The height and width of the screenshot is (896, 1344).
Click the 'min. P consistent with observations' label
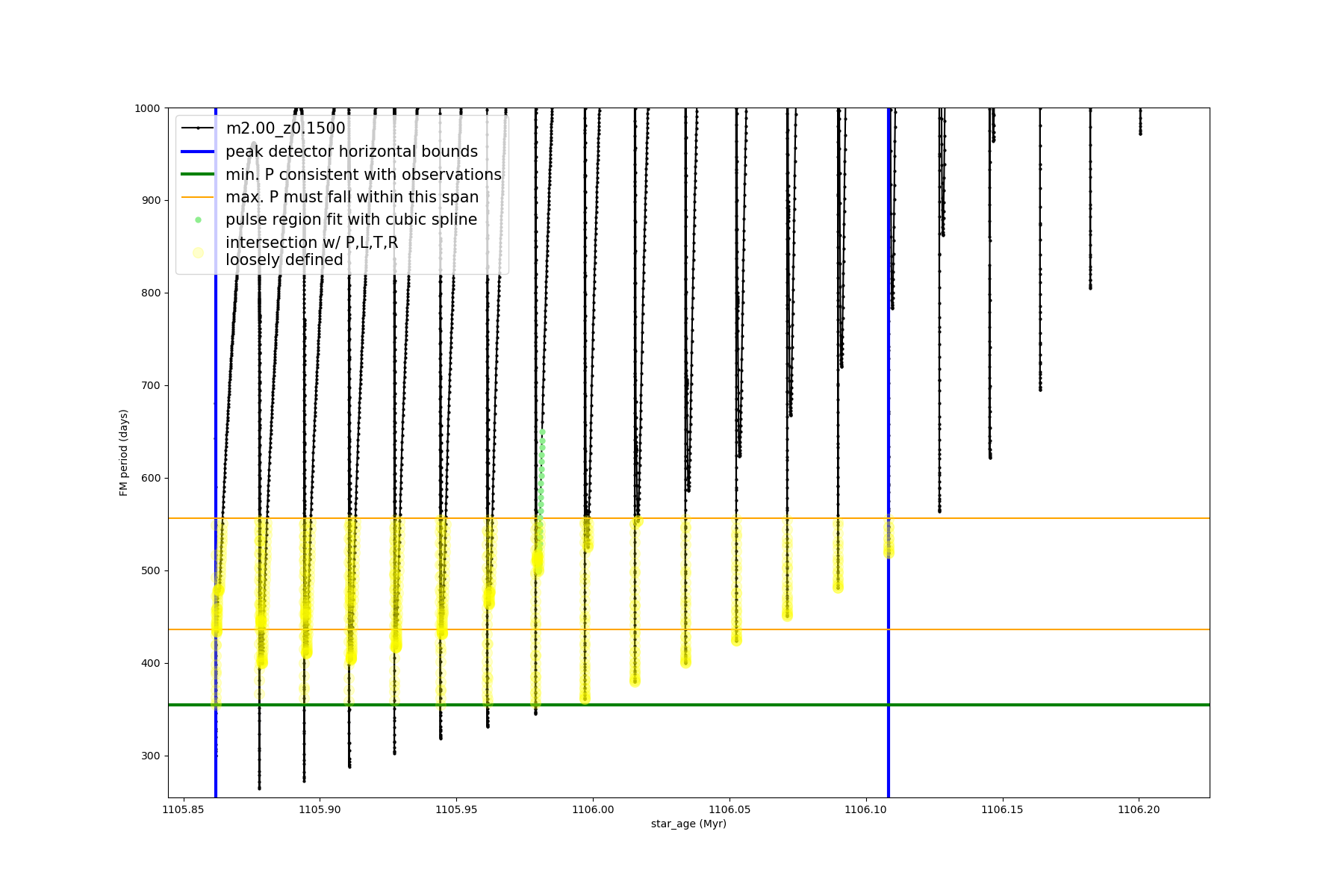(x=364, y=175)
